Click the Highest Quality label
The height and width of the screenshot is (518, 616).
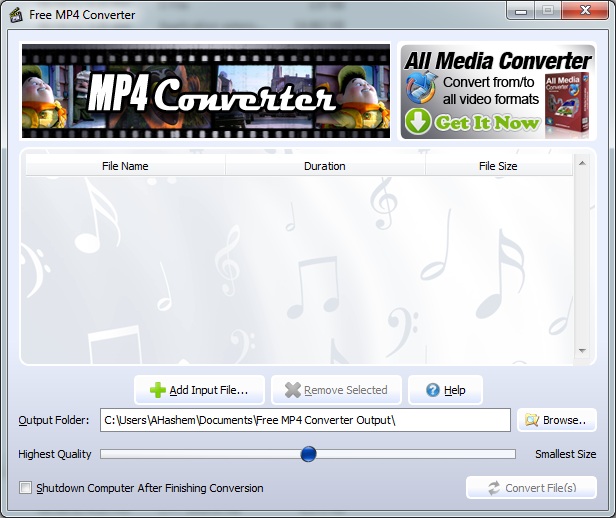point(55,454)
